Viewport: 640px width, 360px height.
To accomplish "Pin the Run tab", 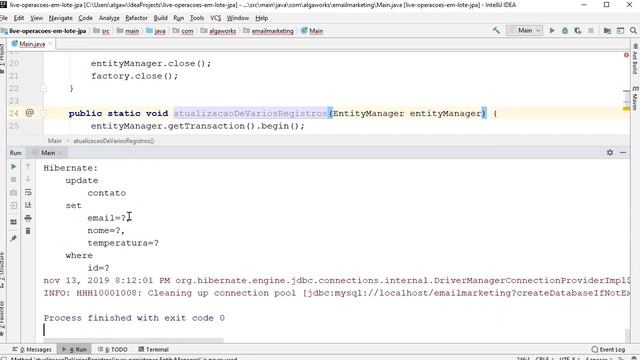I will pyautogui.click(x=13, y=238).
